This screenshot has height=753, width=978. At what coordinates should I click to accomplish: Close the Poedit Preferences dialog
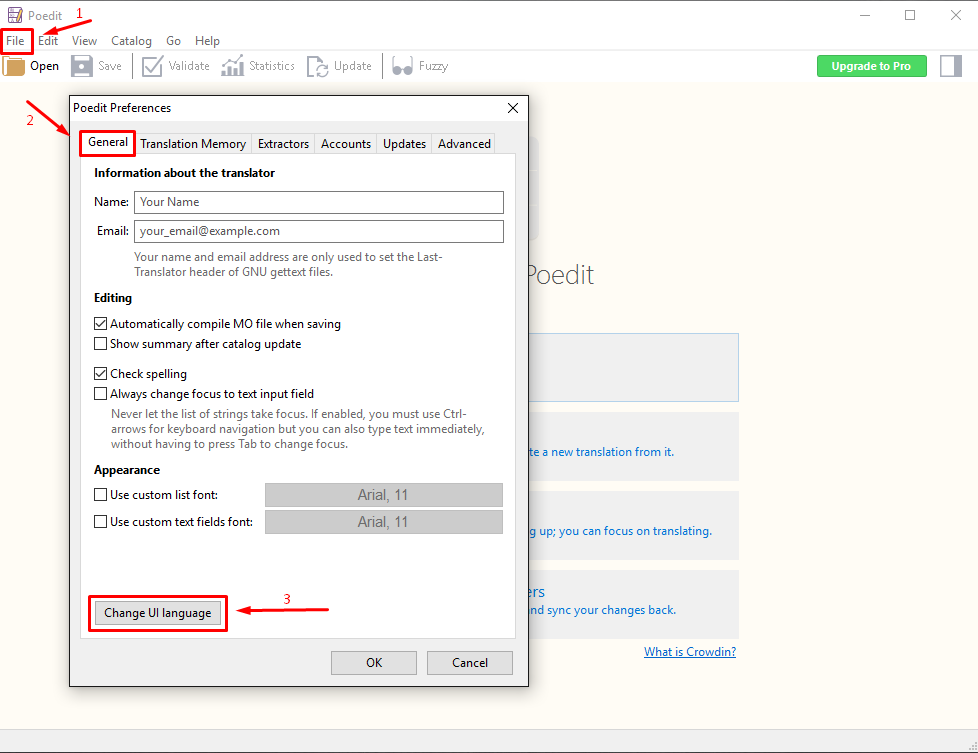tap(513, 108)
